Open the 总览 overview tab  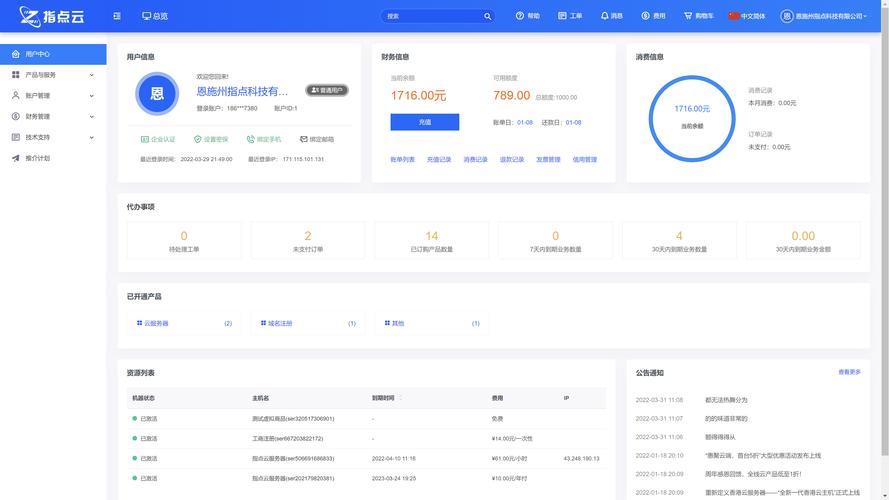tap(155, 16)
